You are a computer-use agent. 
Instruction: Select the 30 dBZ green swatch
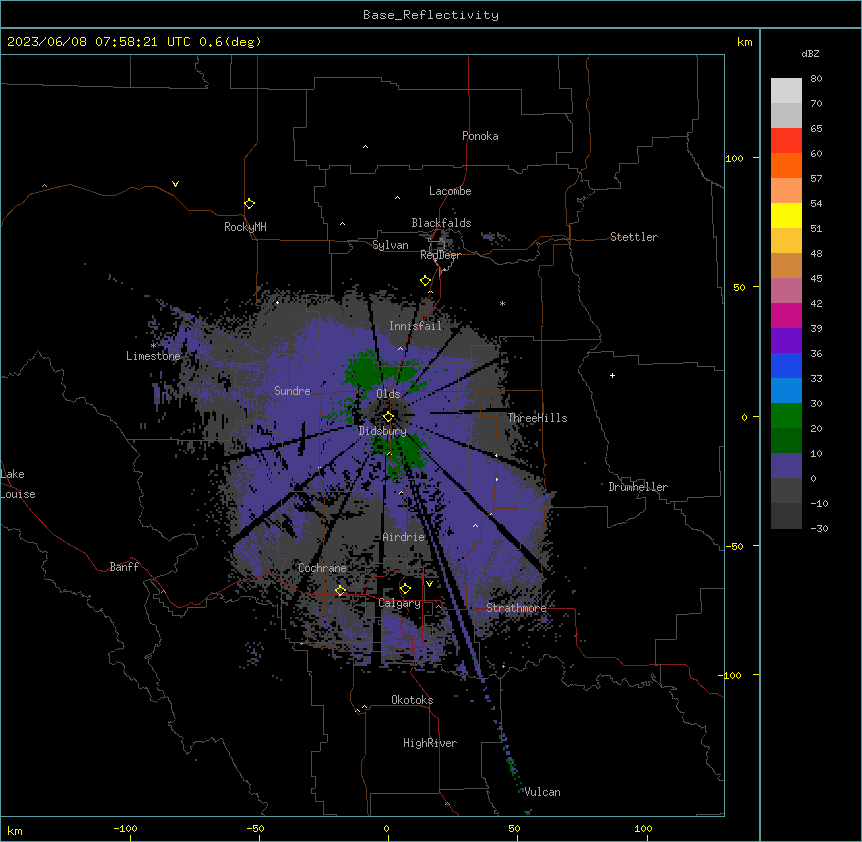(786, 416)
